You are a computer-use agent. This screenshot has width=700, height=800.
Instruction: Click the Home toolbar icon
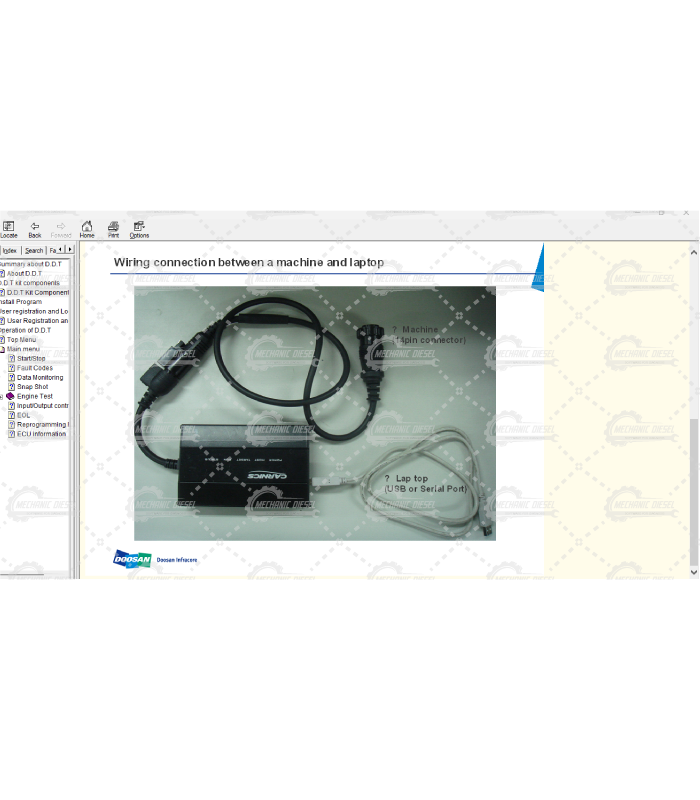point(87,229)
